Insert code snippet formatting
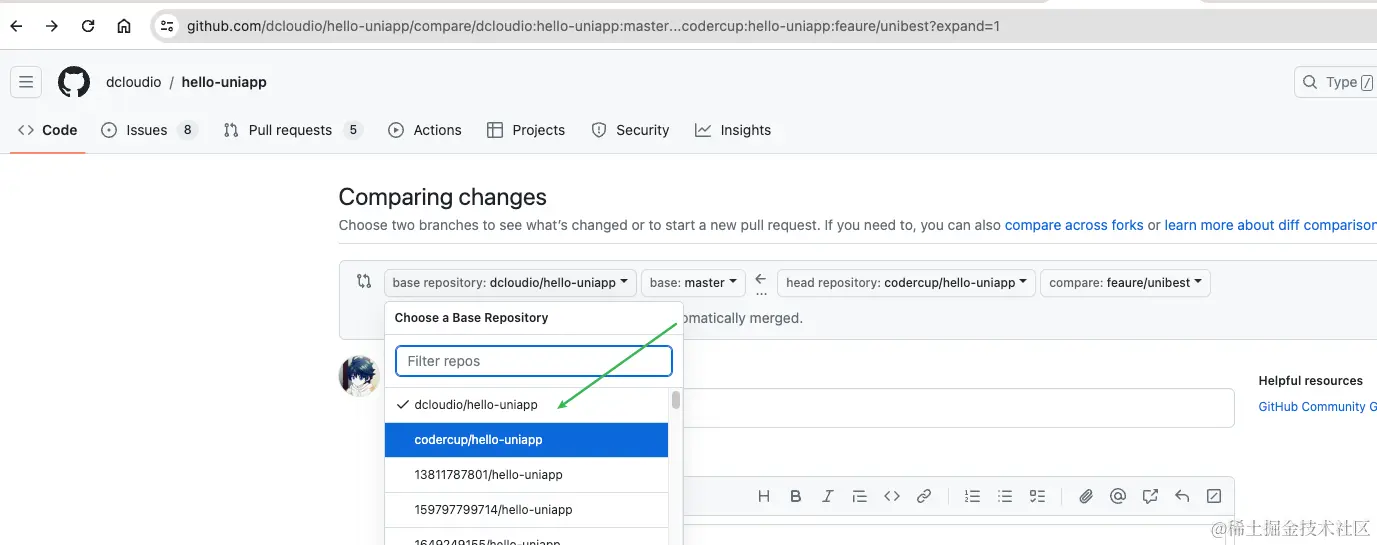Image resolution: width=1377 pixels, height=545 pixels. pos(892,496)
